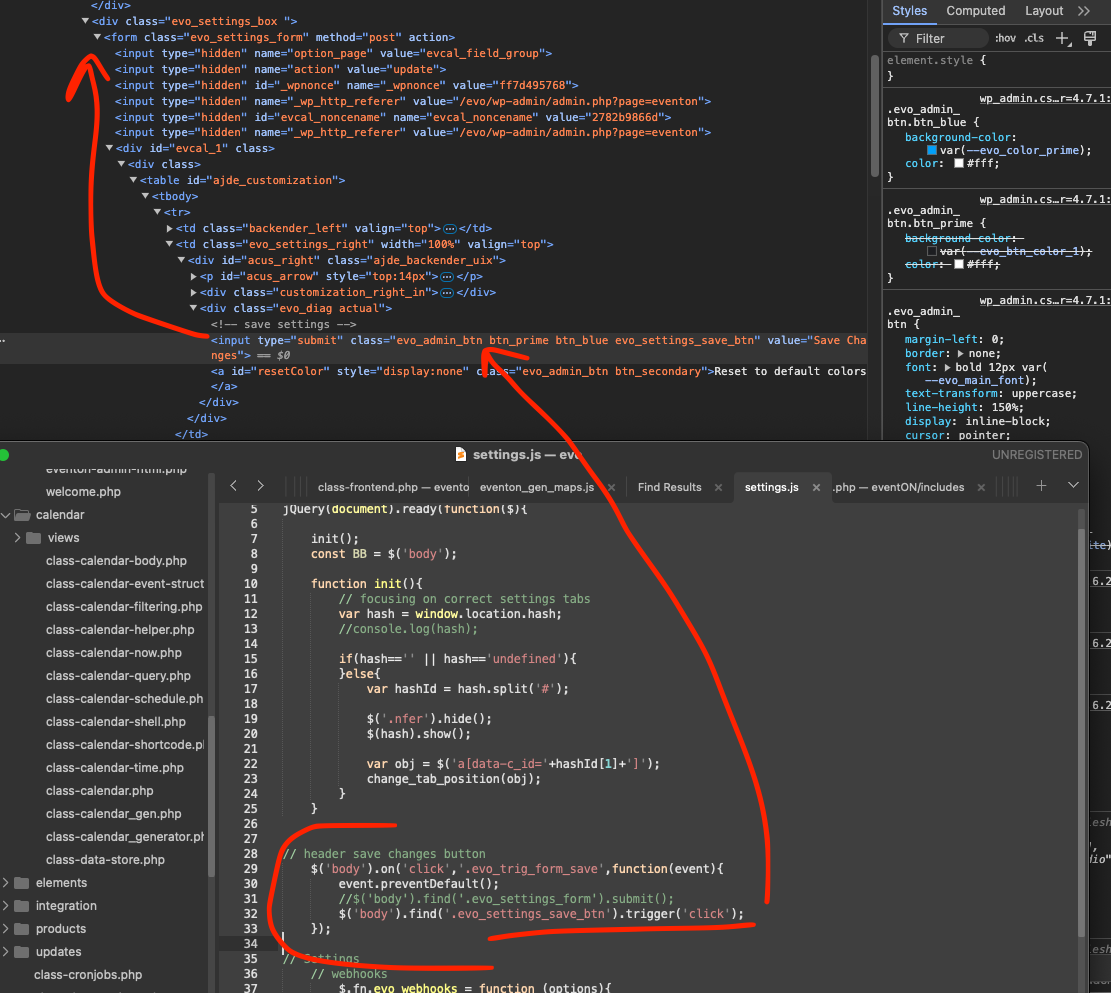
Task: Close the eventon_gen_maps.js tab
Action: pos(611,488)
